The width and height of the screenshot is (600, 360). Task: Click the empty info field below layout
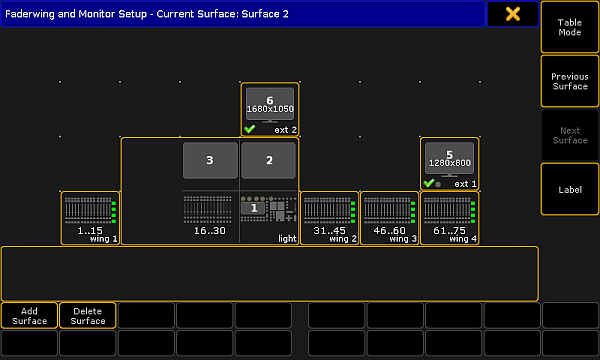click(270, 274)
